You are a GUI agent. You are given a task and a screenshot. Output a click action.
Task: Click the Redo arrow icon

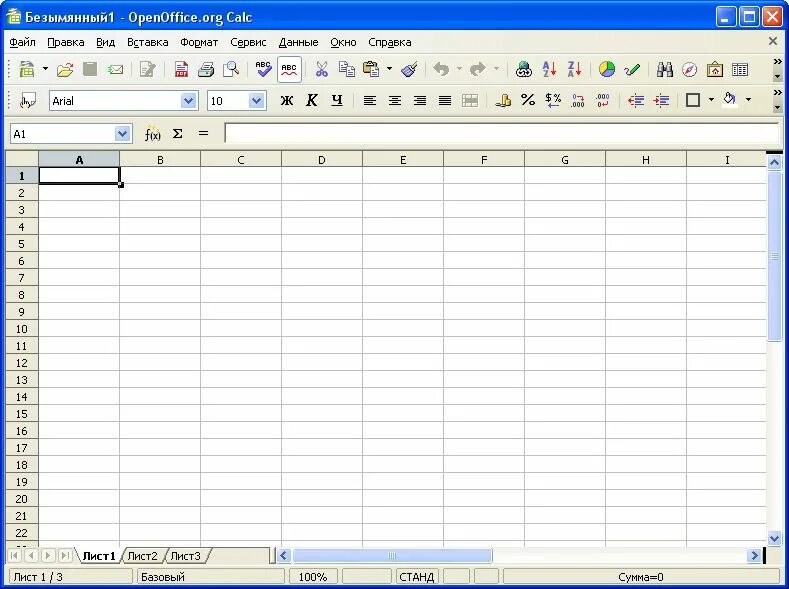tap(478, 69)
